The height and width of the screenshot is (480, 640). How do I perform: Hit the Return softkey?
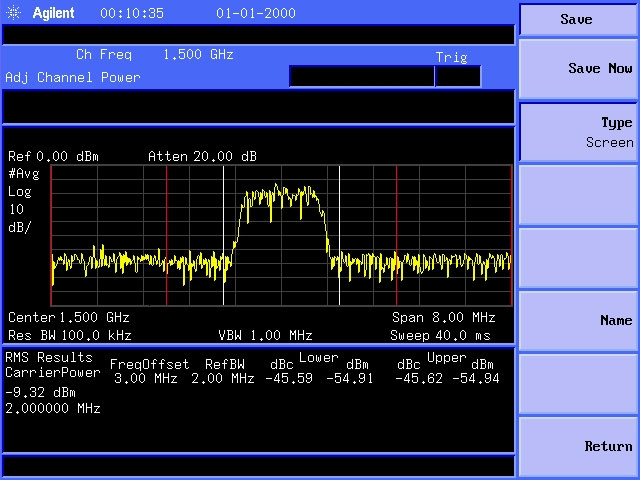point(578,446)
